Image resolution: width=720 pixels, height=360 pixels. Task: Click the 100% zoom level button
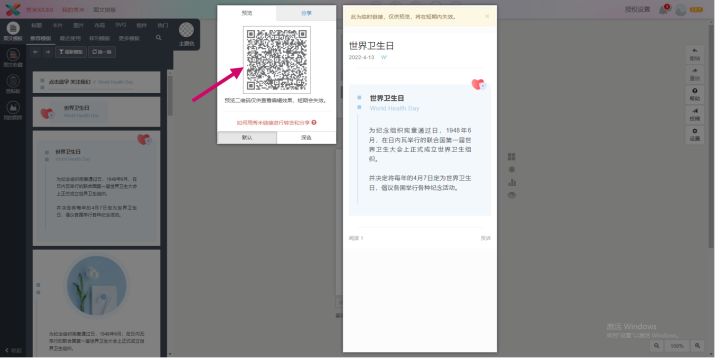click(676, 346)
